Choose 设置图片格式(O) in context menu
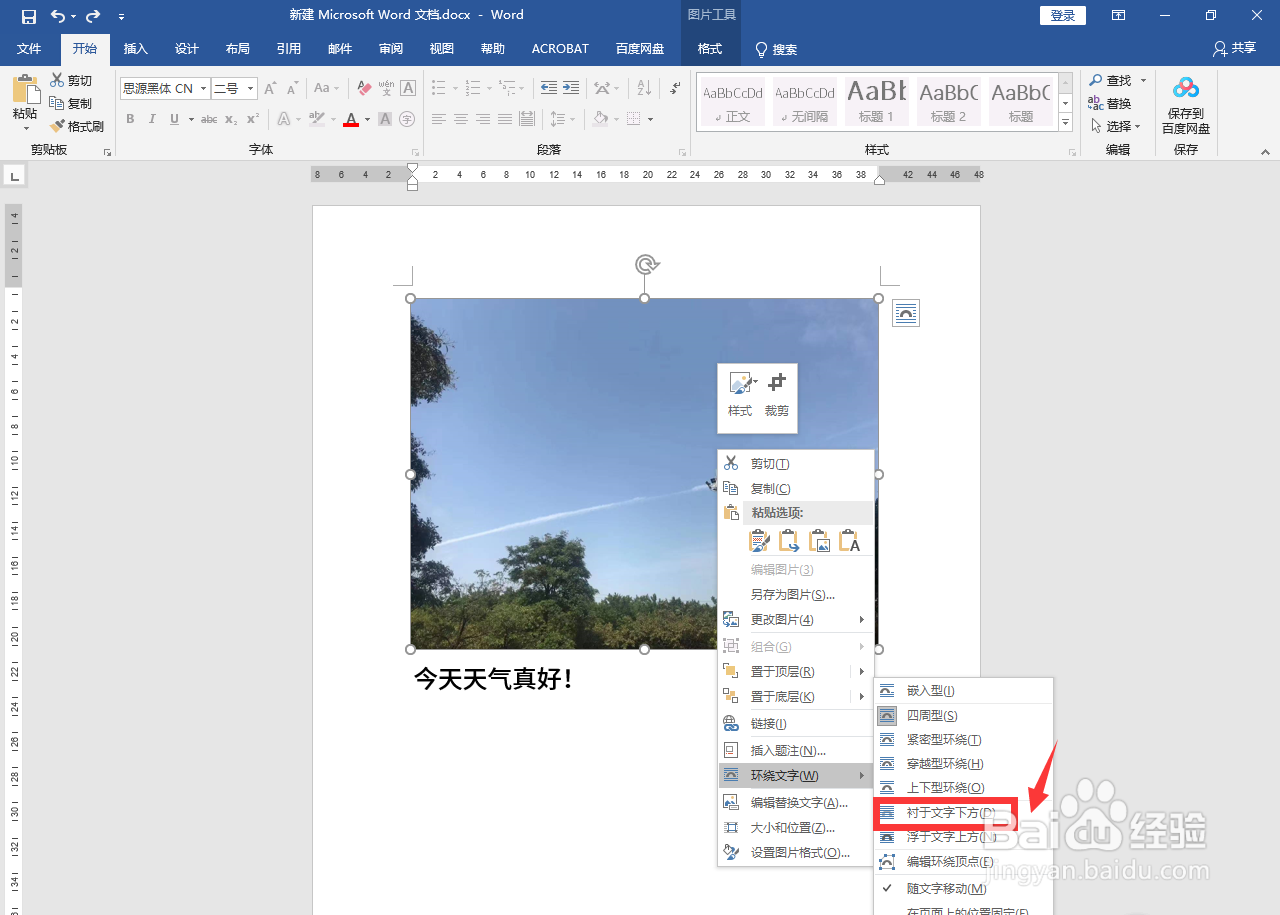The height and width of the screenshot is (915, 1280). (x=796, y=853)
